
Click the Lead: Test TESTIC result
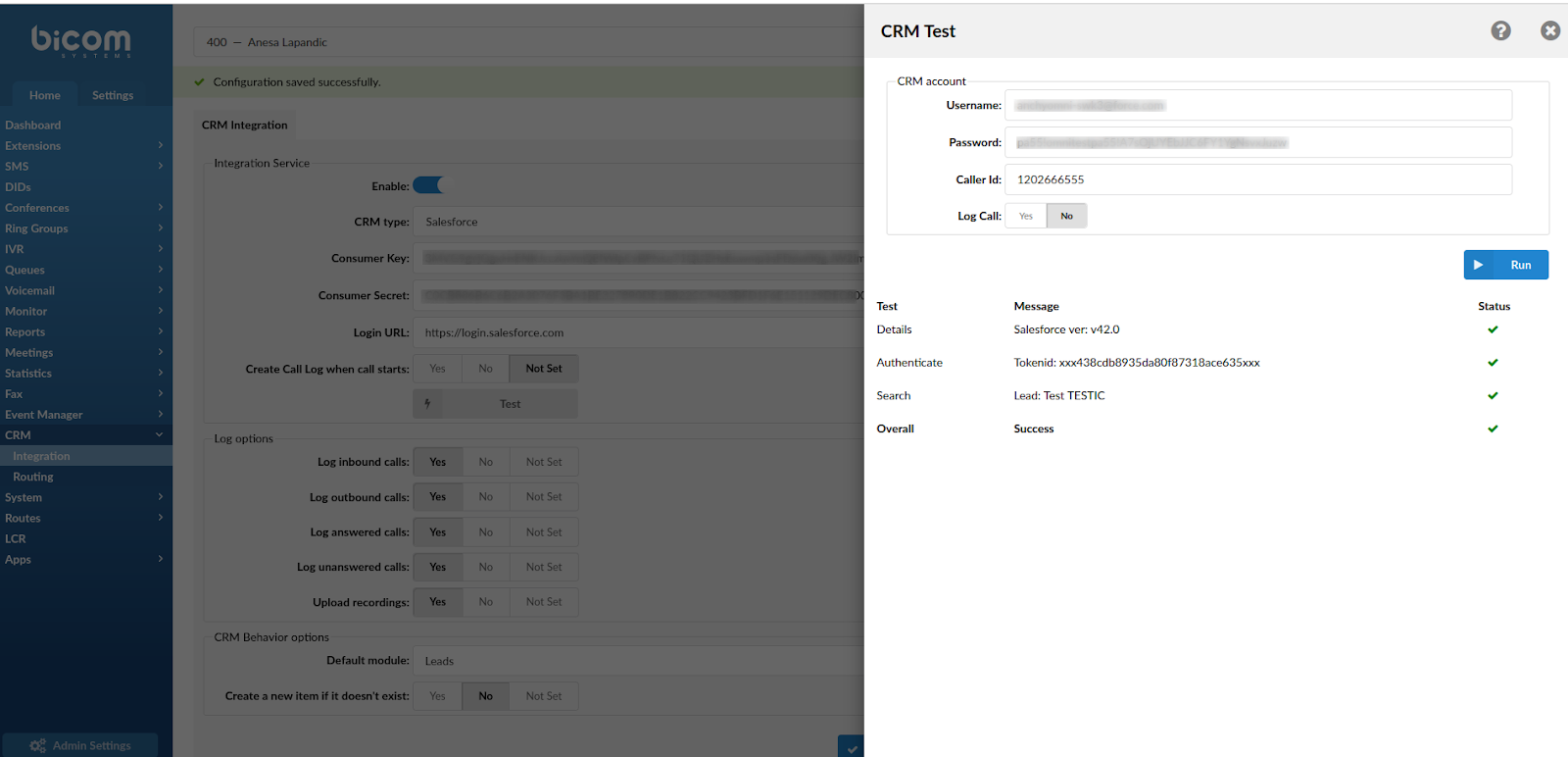pos(1059,396)
